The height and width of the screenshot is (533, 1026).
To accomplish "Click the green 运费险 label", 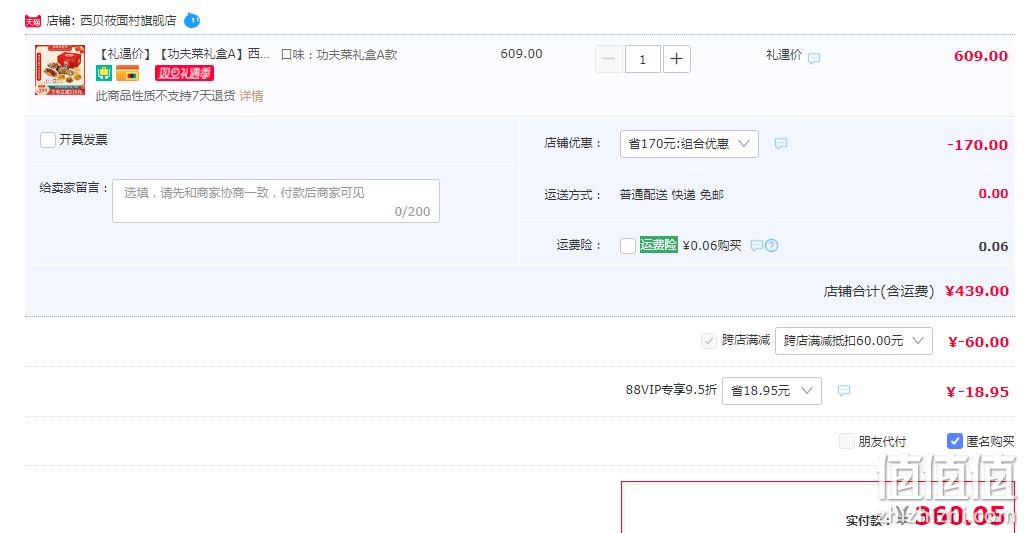I will coord(658,245).
